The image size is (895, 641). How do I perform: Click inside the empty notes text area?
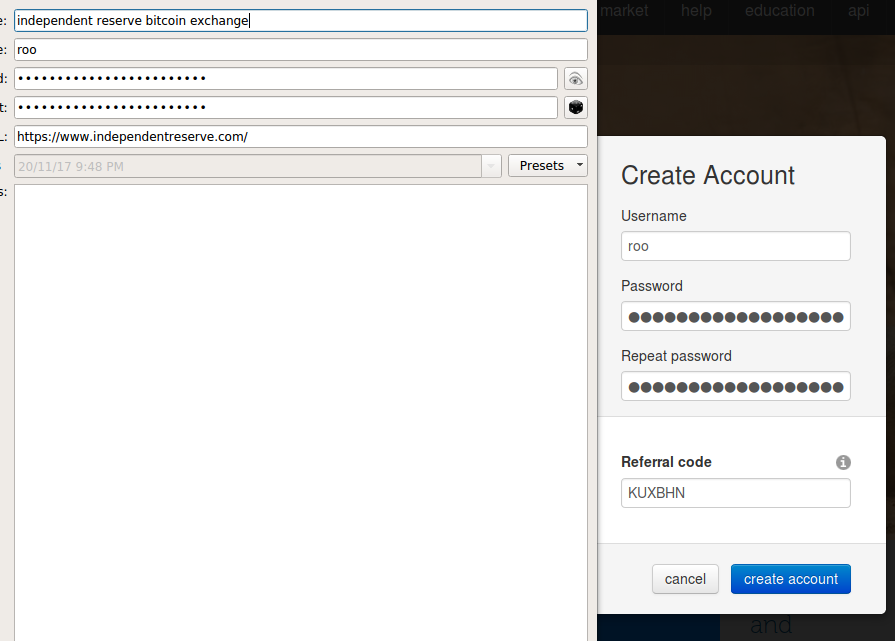(x=301, y=412)
